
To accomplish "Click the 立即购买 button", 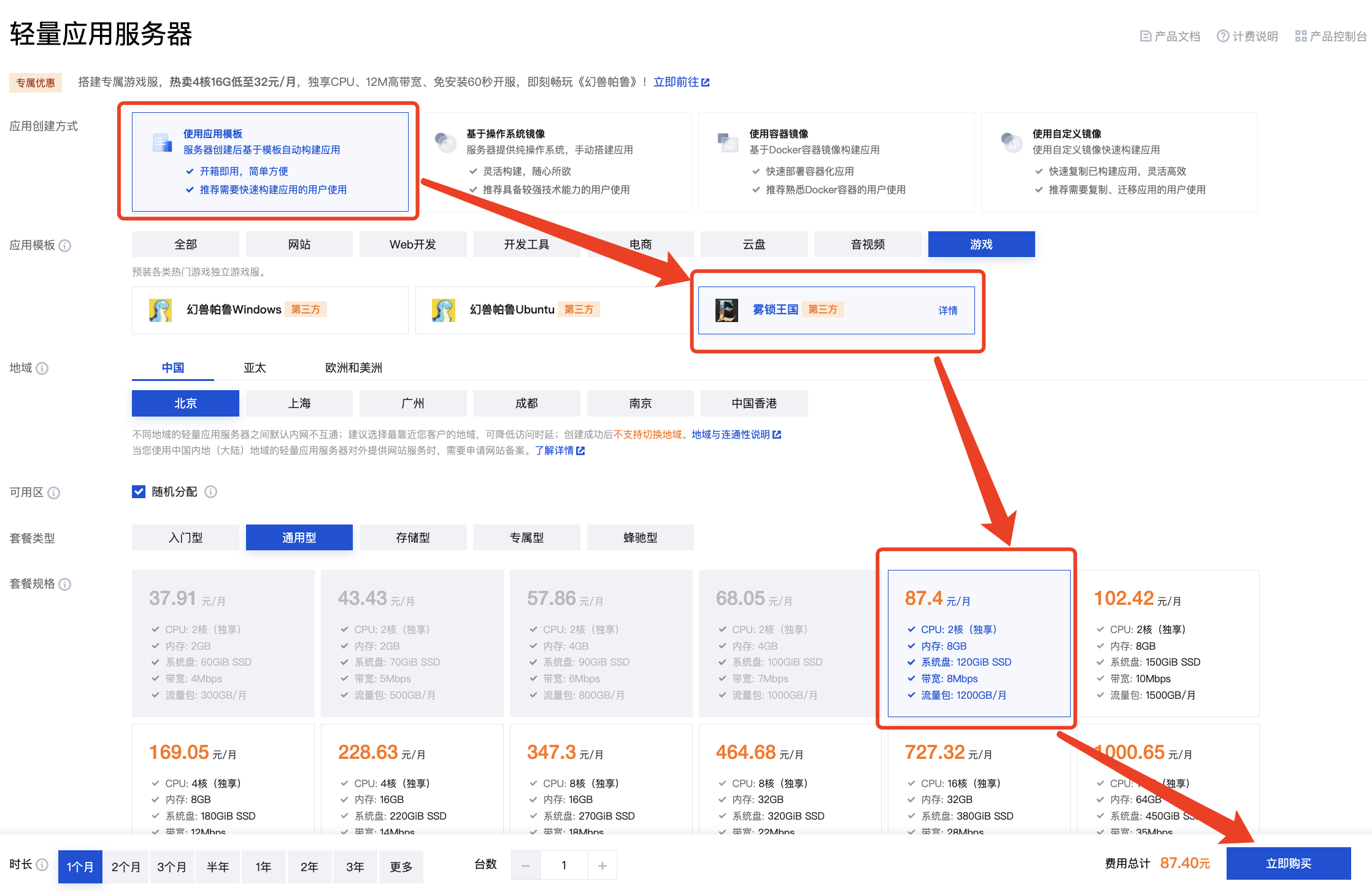I will tap(1288, 864).
